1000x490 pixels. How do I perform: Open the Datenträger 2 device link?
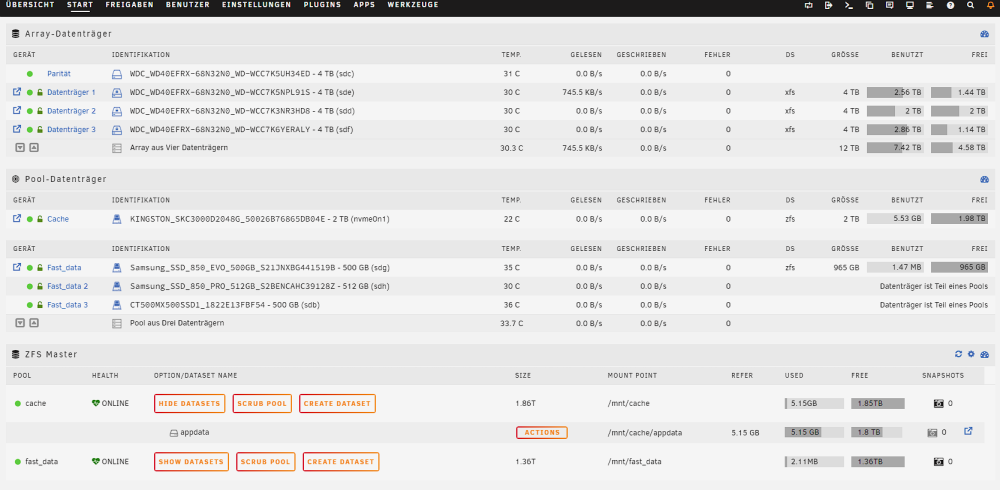tap(71, 111)
